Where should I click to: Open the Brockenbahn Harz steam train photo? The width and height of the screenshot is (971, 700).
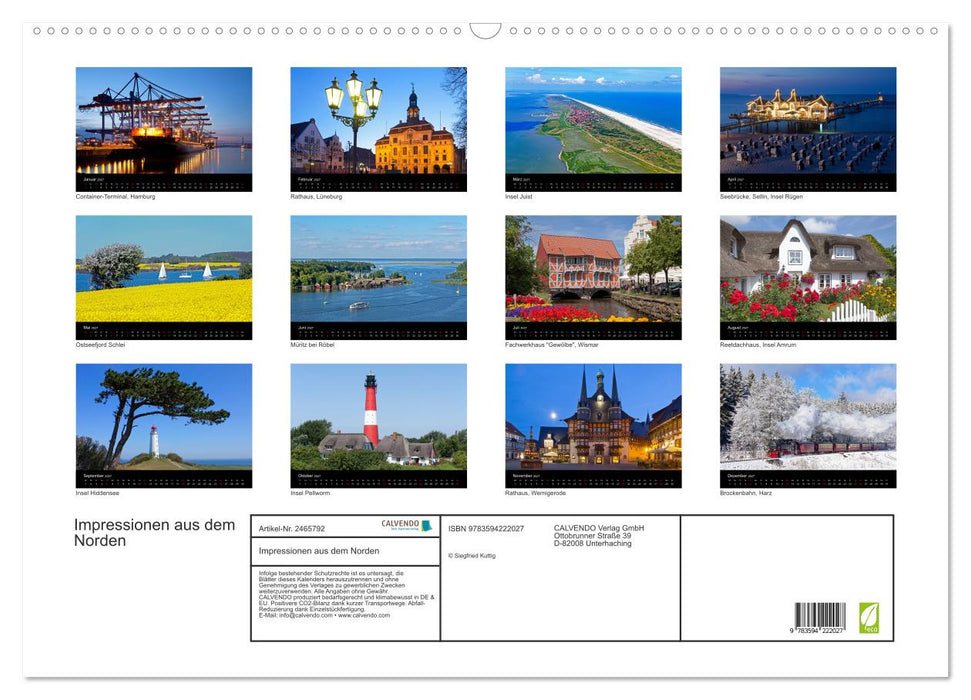(x=808, y=417)
